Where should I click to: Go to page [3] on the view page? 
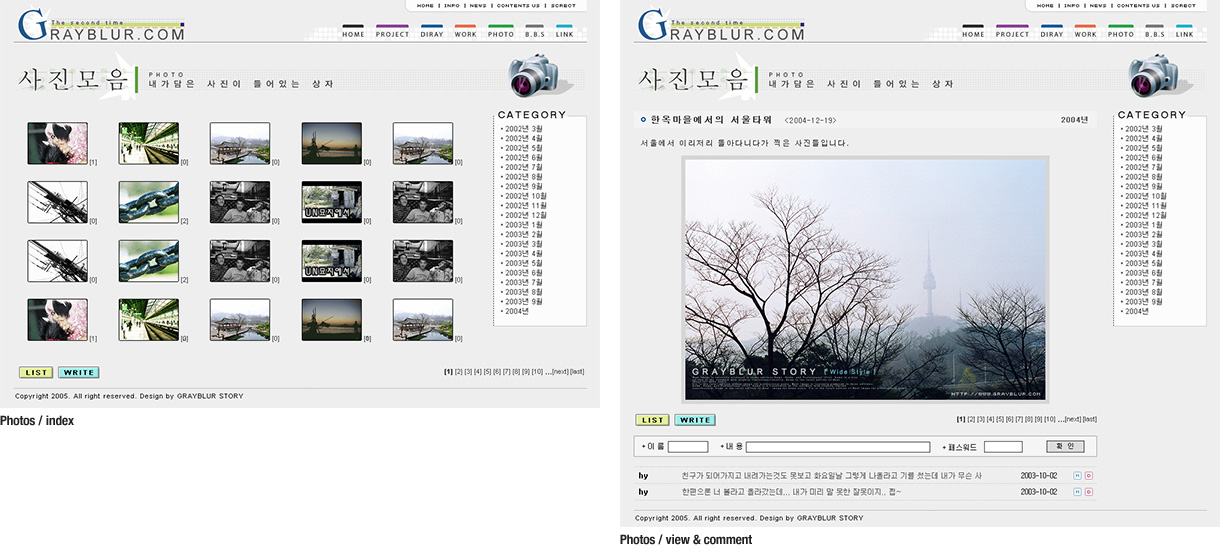[981, 419]
